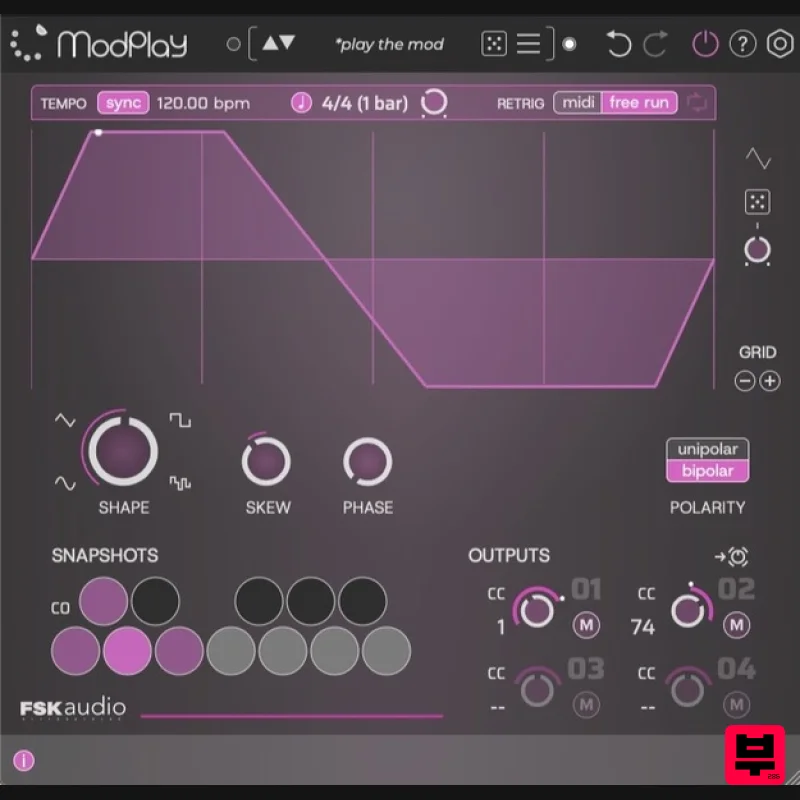Click the dice icon on the right sidebar
This screenshot has height=800, width=800.
[x=757, y=202]
